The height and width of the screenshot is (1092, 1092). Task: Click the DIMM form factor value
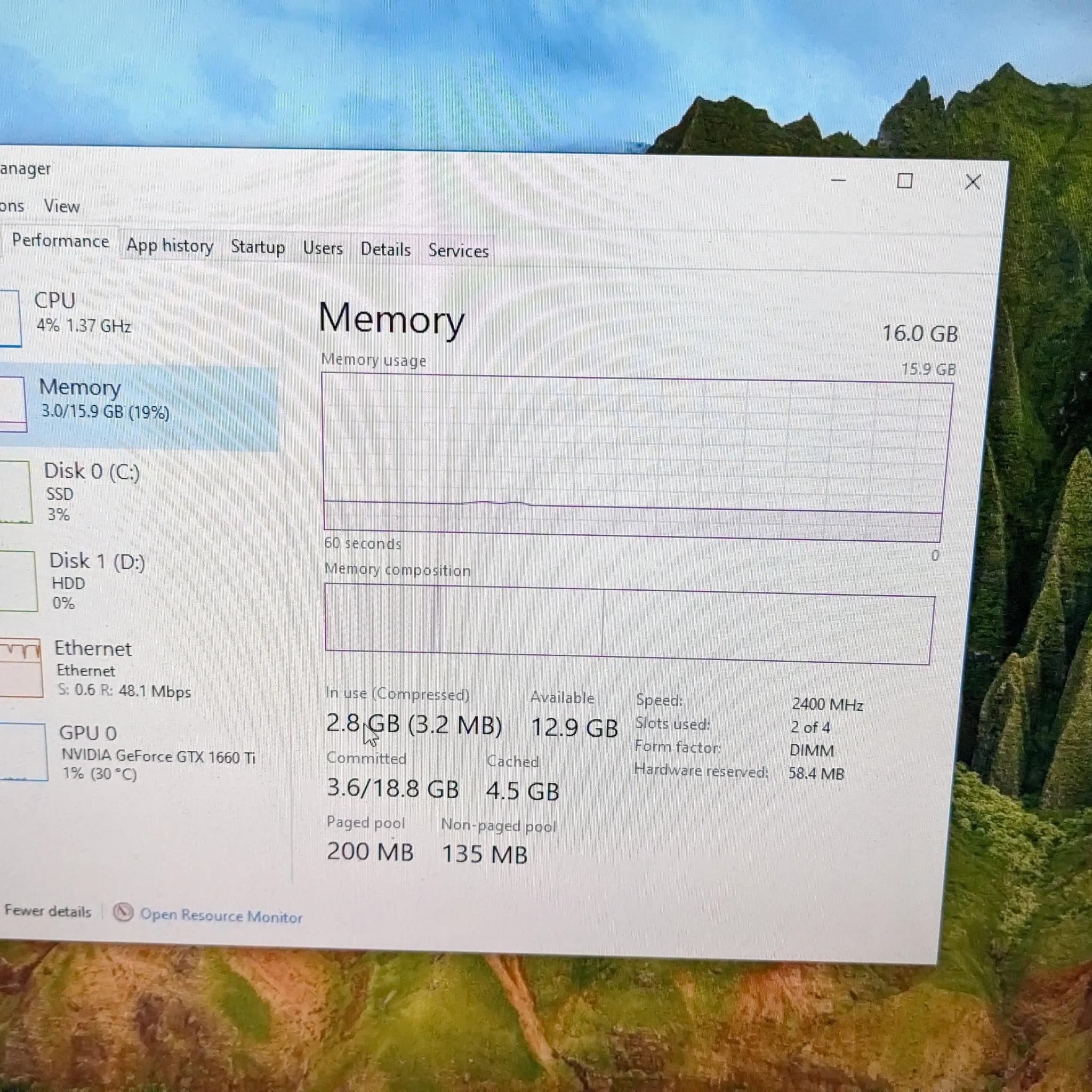click(x=812, y=751)
